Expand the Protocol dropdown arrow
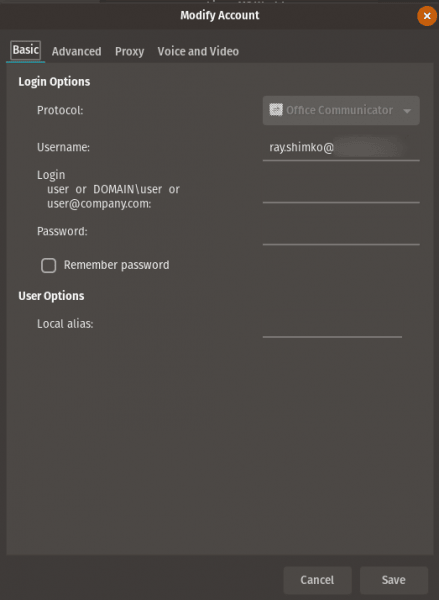This screenshot has height=600, width=439. [407, 111]
